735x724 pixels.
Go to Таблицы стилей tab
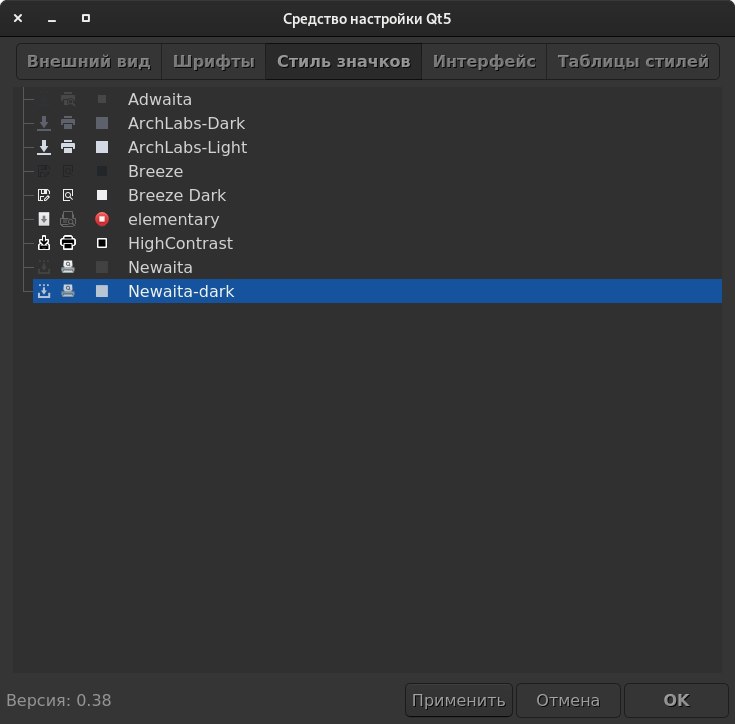click(633, 61)
